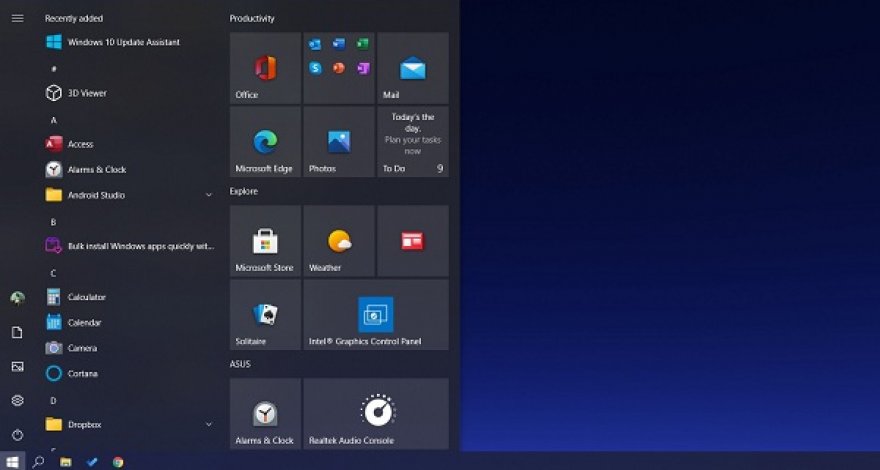This screenshot has width=880, height=470.
Task: Open Bulk install Windows apps entry
Action: (x=130, y=246)
